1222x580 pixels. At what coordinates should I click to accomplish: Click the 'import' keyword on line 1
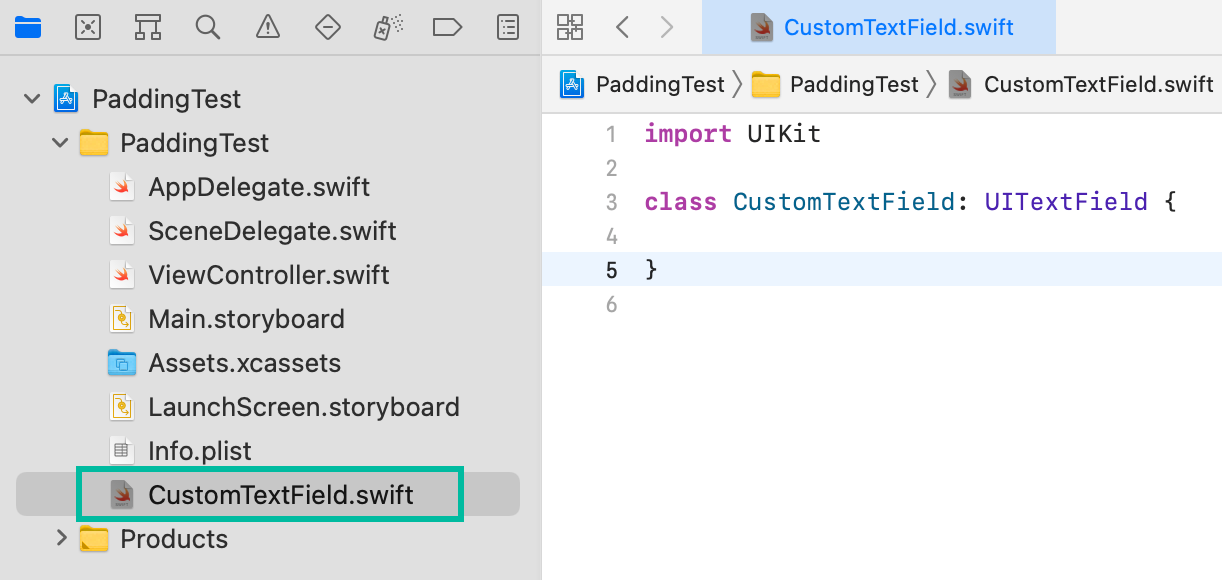click(x=688, y=134)
